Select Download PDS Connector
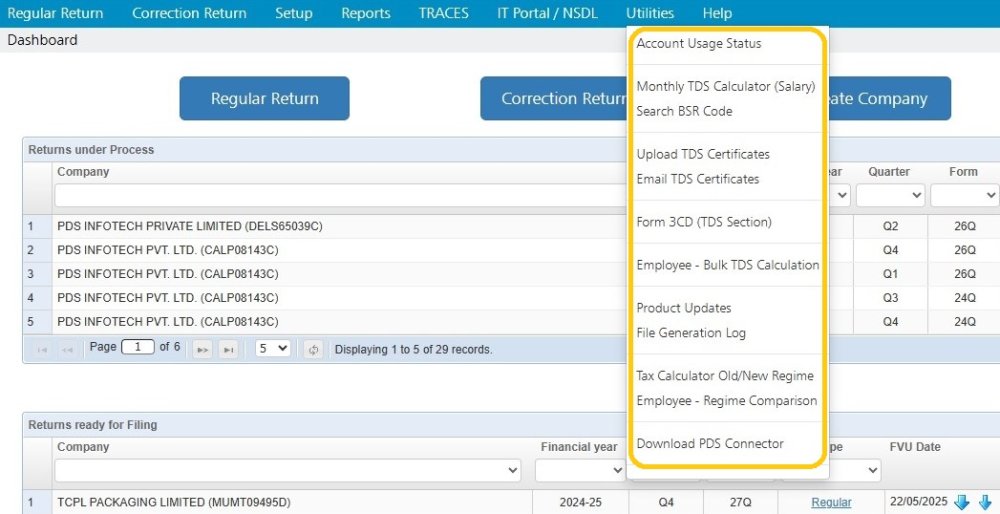 click(x=710, y=444)
